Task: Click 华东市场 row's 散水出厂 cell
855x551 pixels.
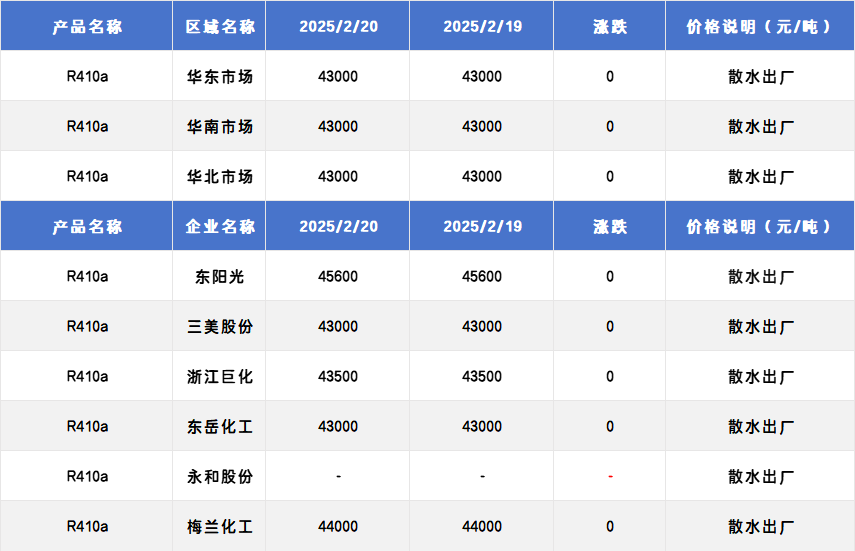Action: point(761,76)
